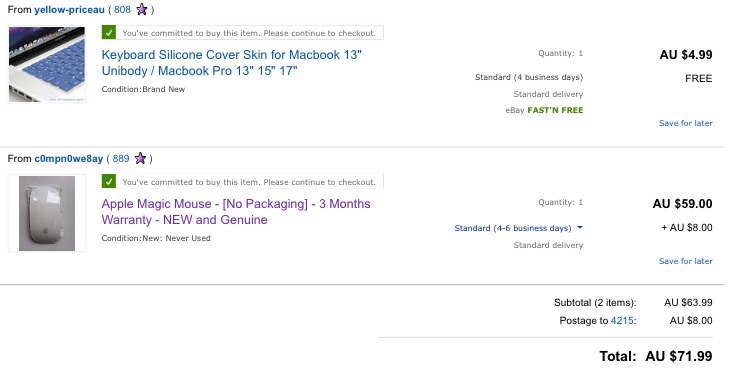Open Apple Magic Mouse thumbnail image
738x370 pixels.
(x=47, y=213)
